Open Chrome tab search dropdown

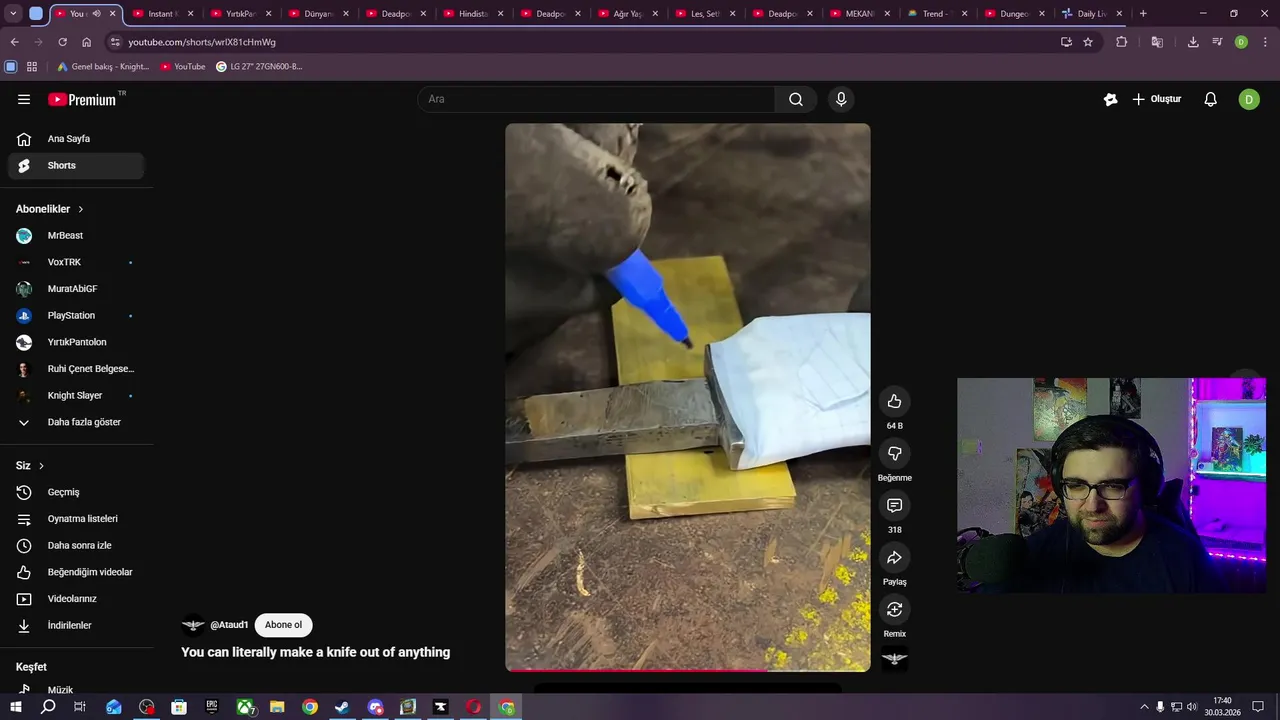point(13,14)
